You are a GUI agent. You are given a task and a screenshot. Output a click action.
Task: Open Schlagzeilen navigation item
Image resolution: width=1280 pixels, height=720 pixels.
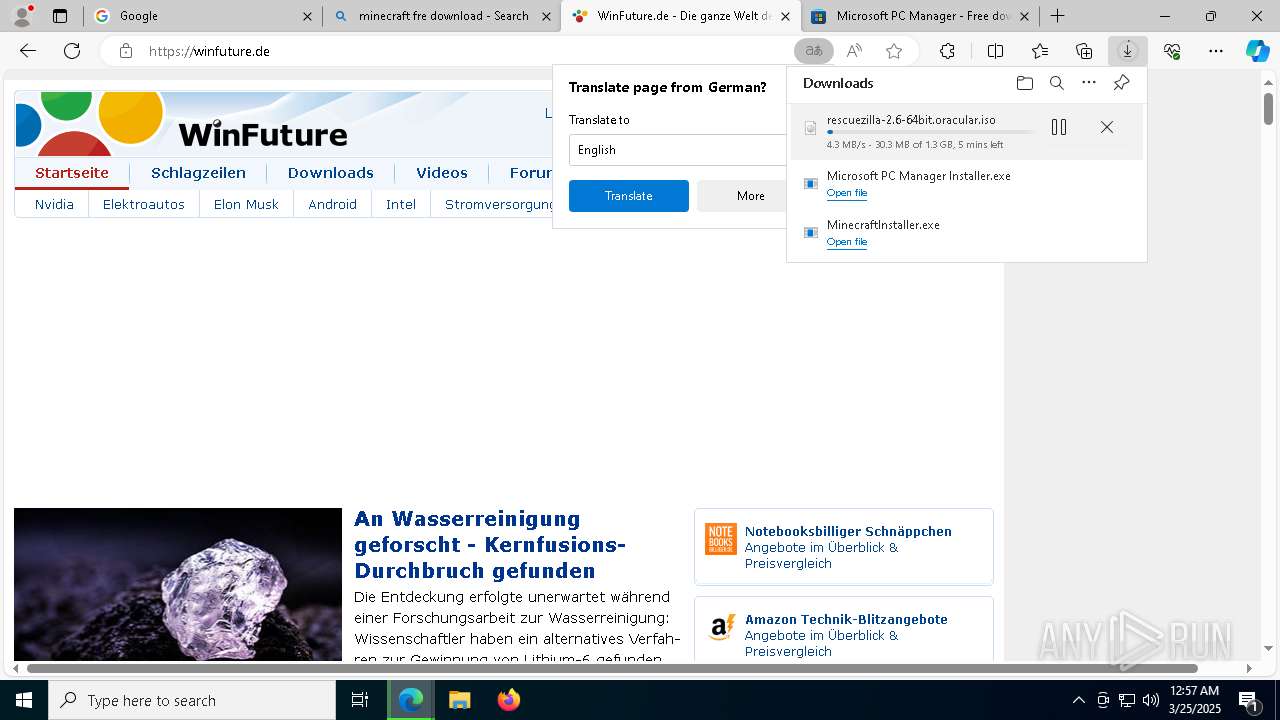pos(198,173)
